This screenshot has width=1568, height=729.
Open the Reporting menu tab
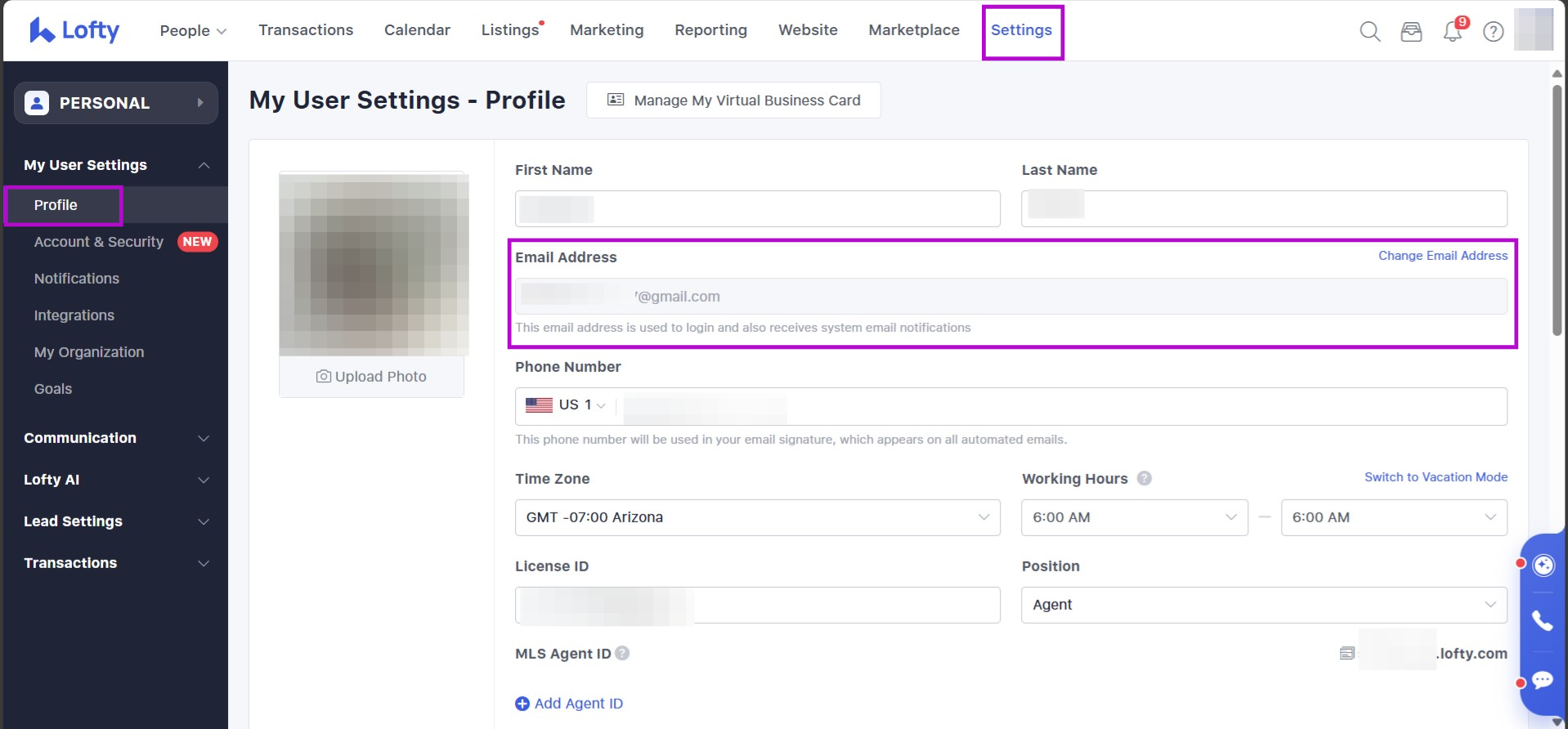click(x=710, y=30)
